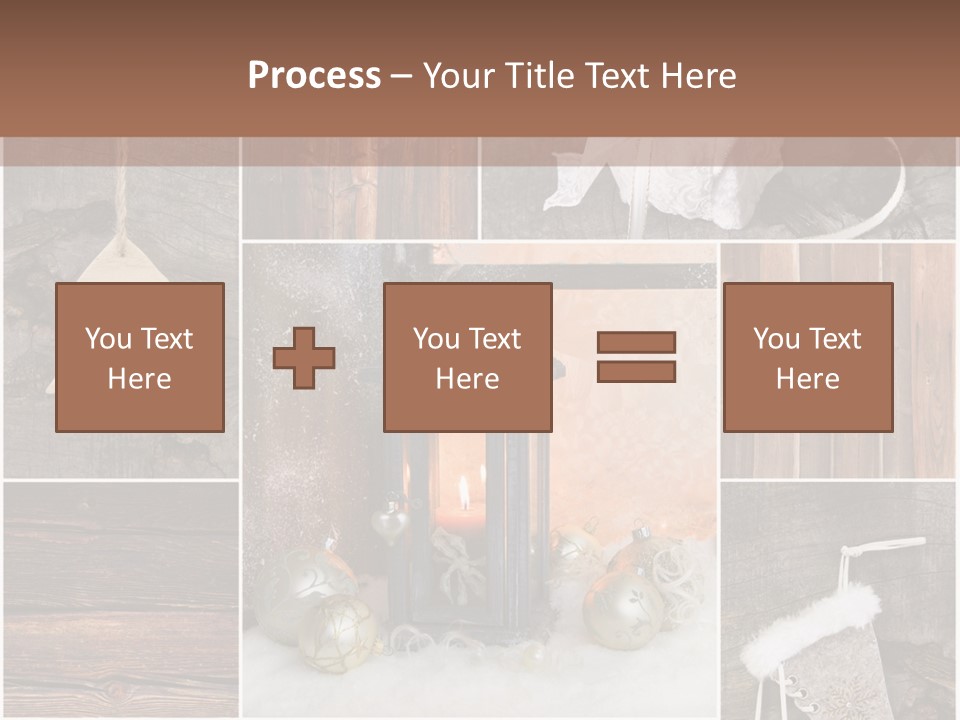The width and height of the screenshot is (960, 720).
Task: Click the middle 'You Text Here' box
Action: click(468, 357)
